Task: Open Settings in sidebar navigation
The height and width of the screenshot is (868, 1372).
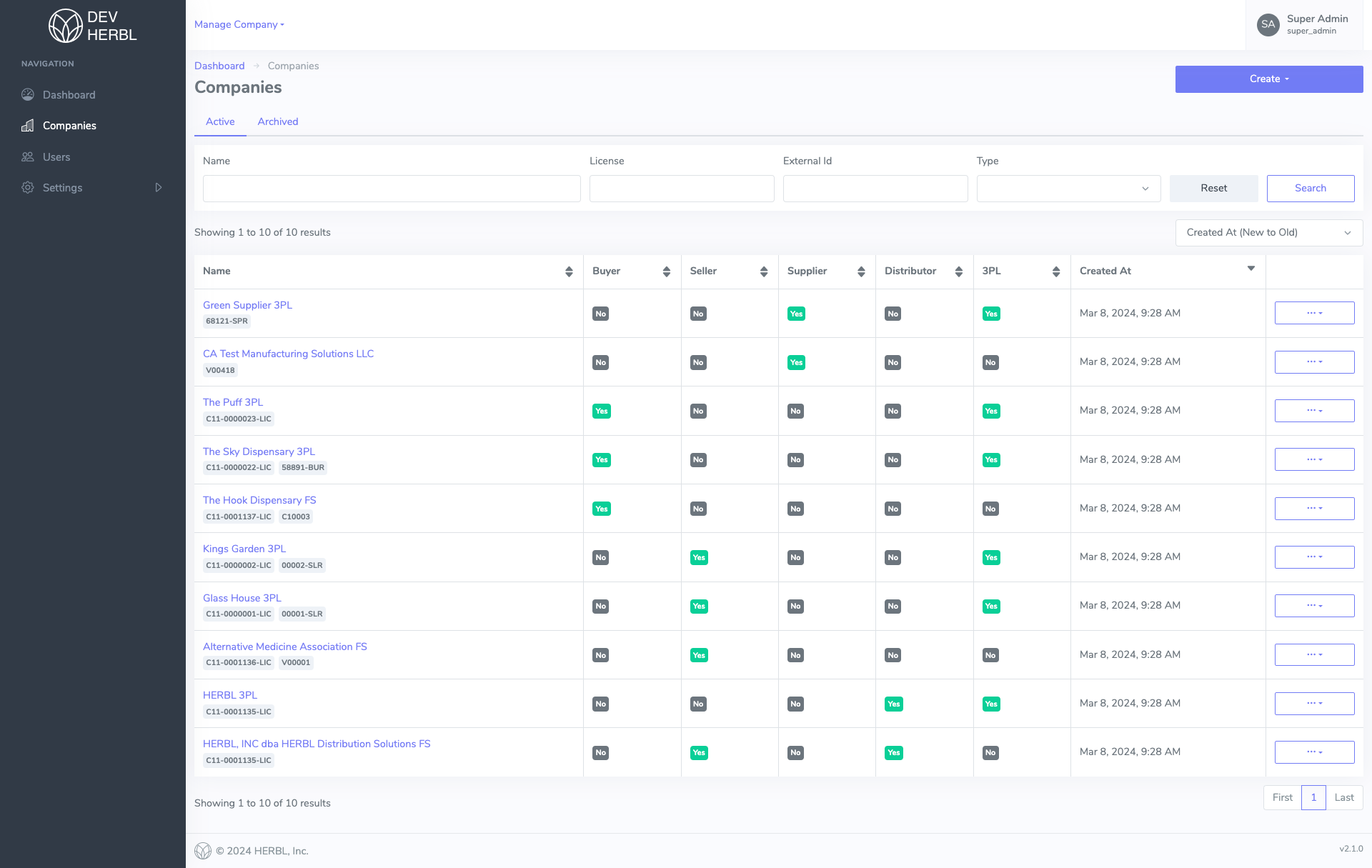Action: click(62, 187)
